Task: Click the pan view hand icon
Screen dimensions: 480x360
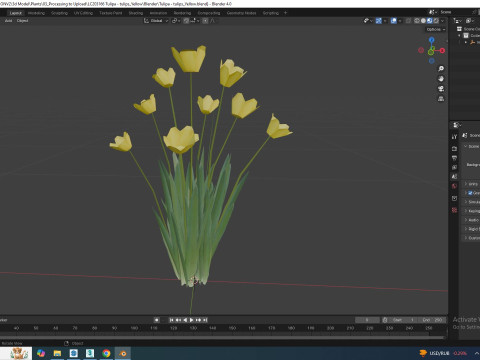Action: click(x=441, y=79)
